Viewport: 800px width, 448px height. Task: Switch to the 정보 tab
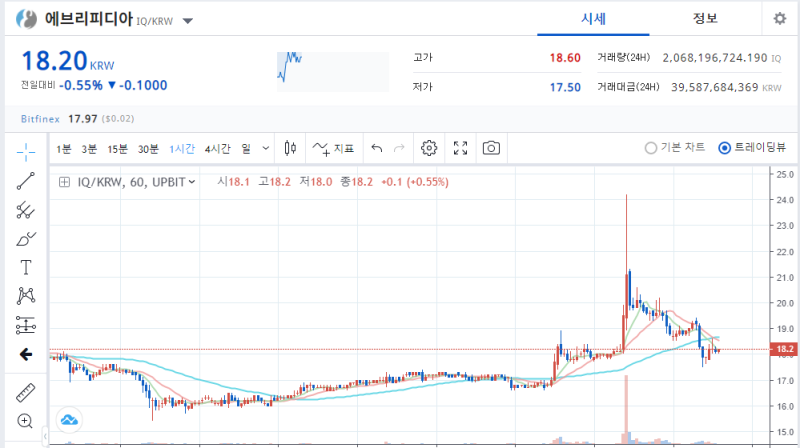[x=705, y=19]
